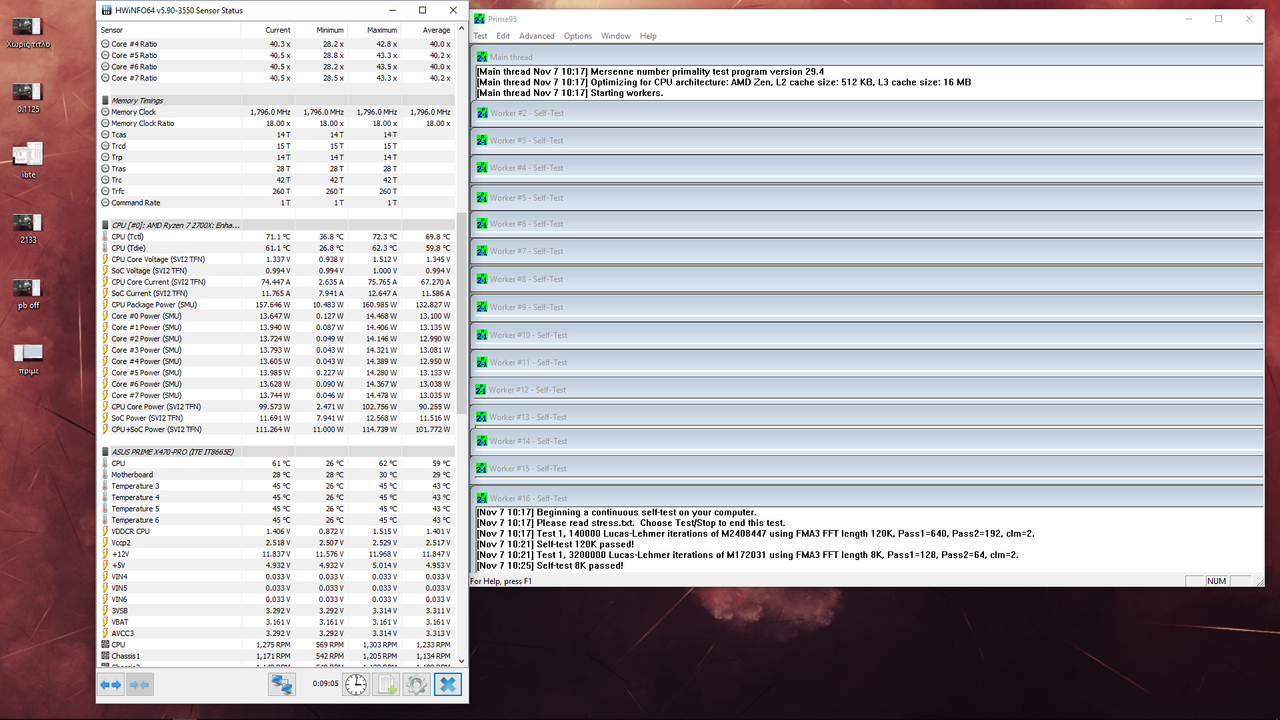1280x720 pixels.
Task: Select the 'pb off' desktop icon
Action: coord(28,292)
